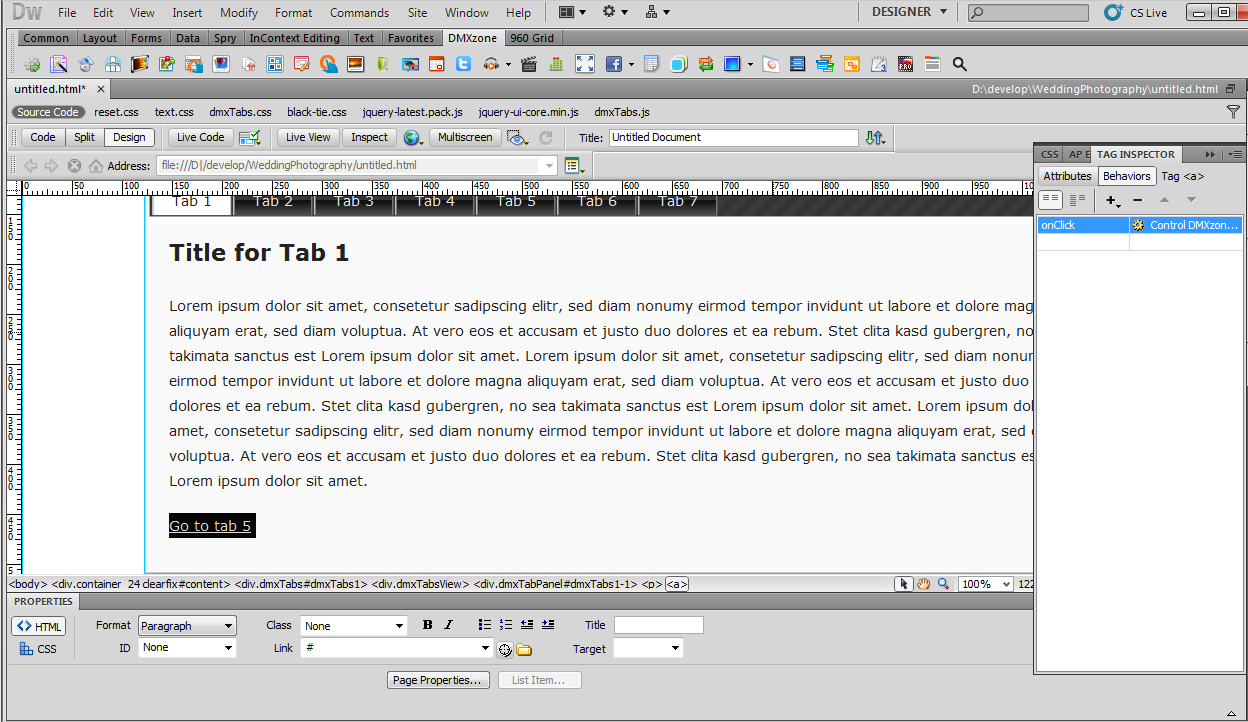Switch to Attributes tab in Tag Inspector
Screen dimensions: 1248x722
tap(1067, 176)
